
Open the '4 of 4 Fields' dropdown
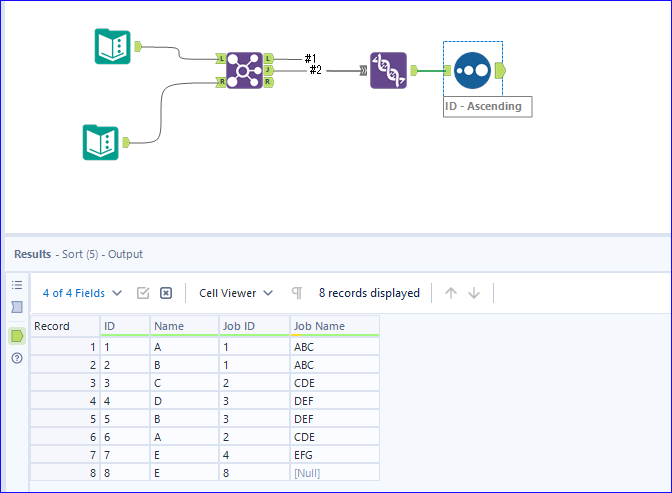click(x=82, y=293)
